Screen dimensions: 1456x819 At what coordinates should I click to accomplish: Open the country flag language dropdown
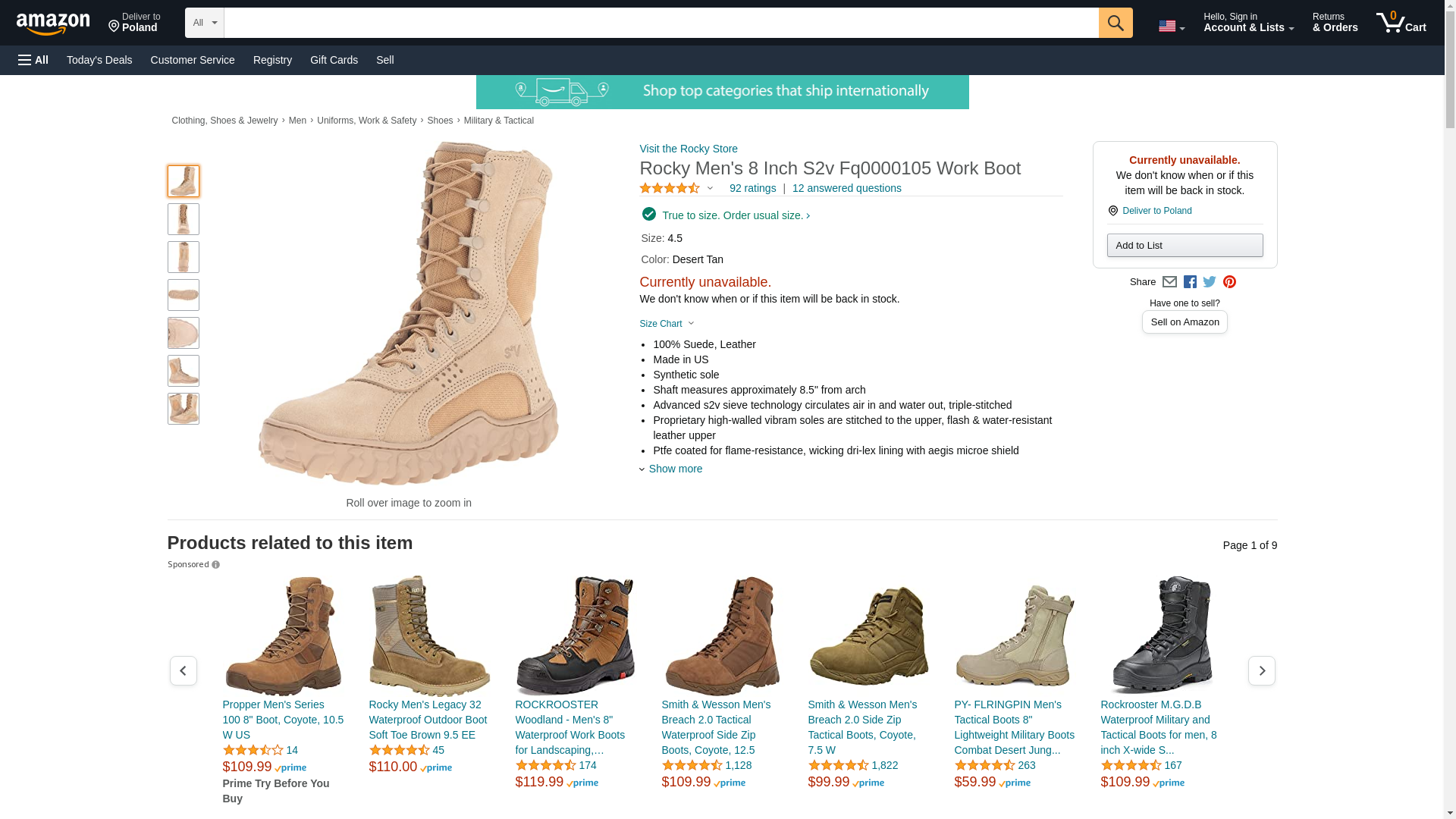(1171, 26)
